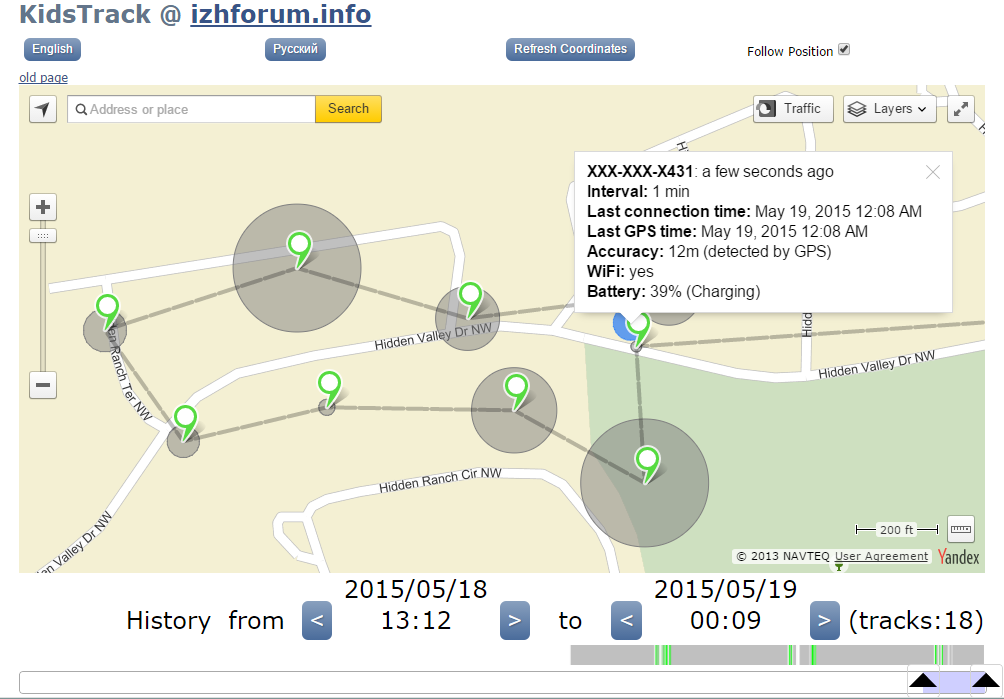Viewport: 1004px width, 699px height.
Task: Step the history start time forward
Action: [x=514, y=621]
